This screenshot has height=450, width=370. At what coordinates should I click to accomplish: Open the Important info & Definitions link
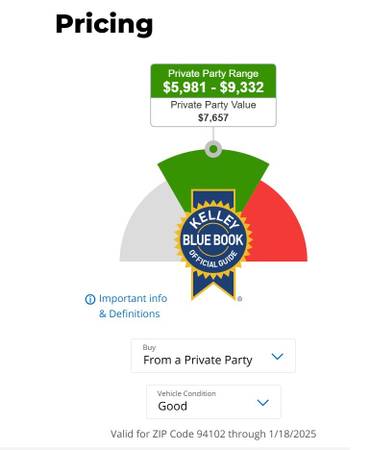pyautogui.click(x=126, y=306)
